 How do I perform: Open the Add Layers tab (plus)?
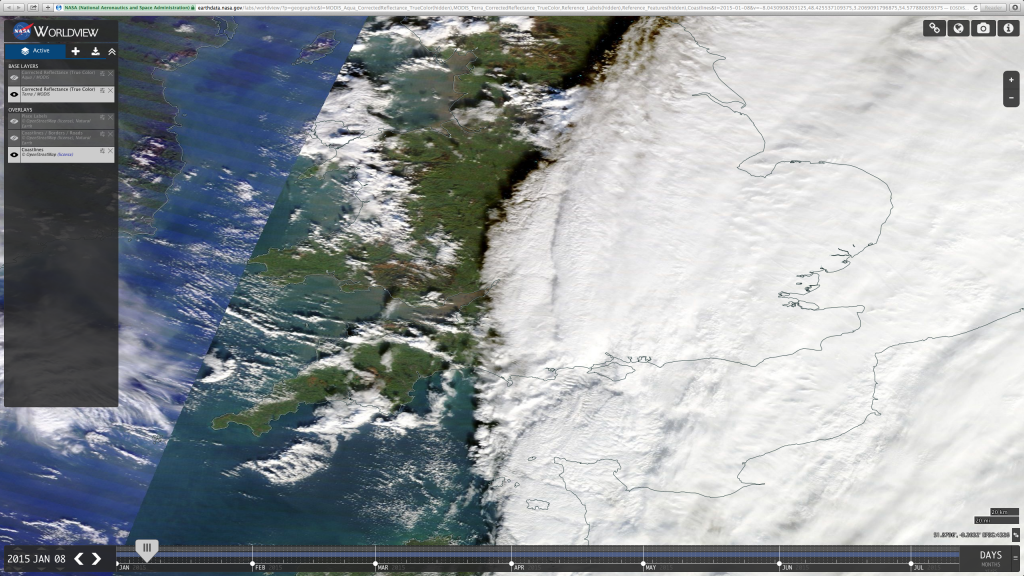(x=76, y=51)
